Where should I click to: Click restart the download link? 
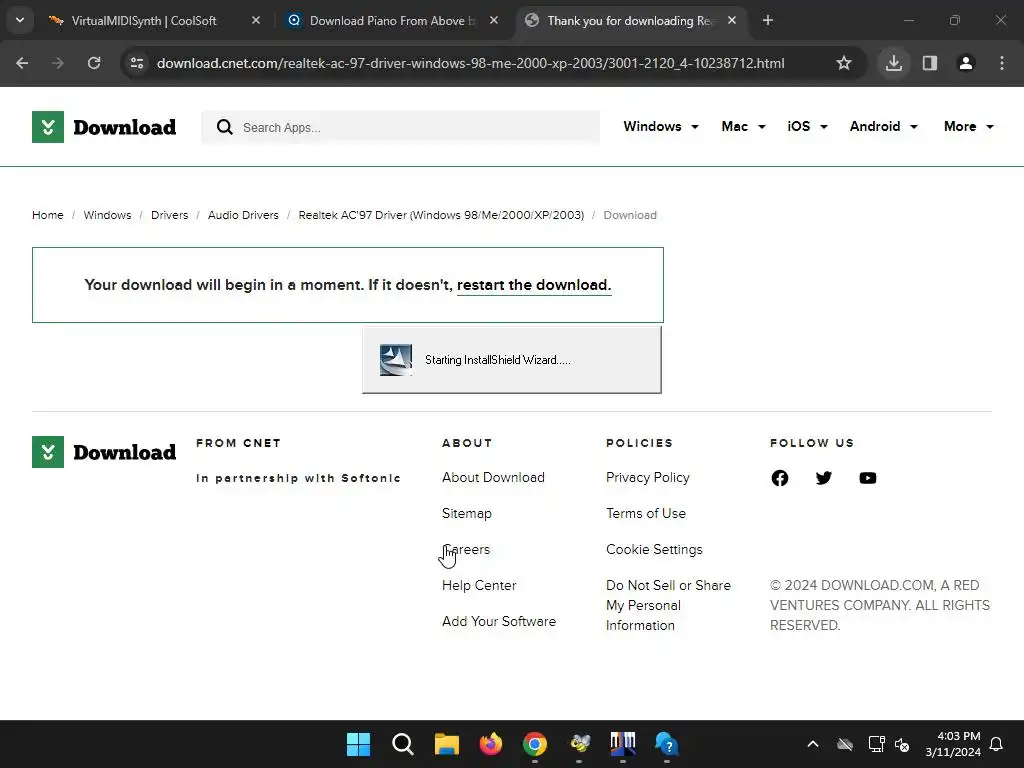click(534, 285)
